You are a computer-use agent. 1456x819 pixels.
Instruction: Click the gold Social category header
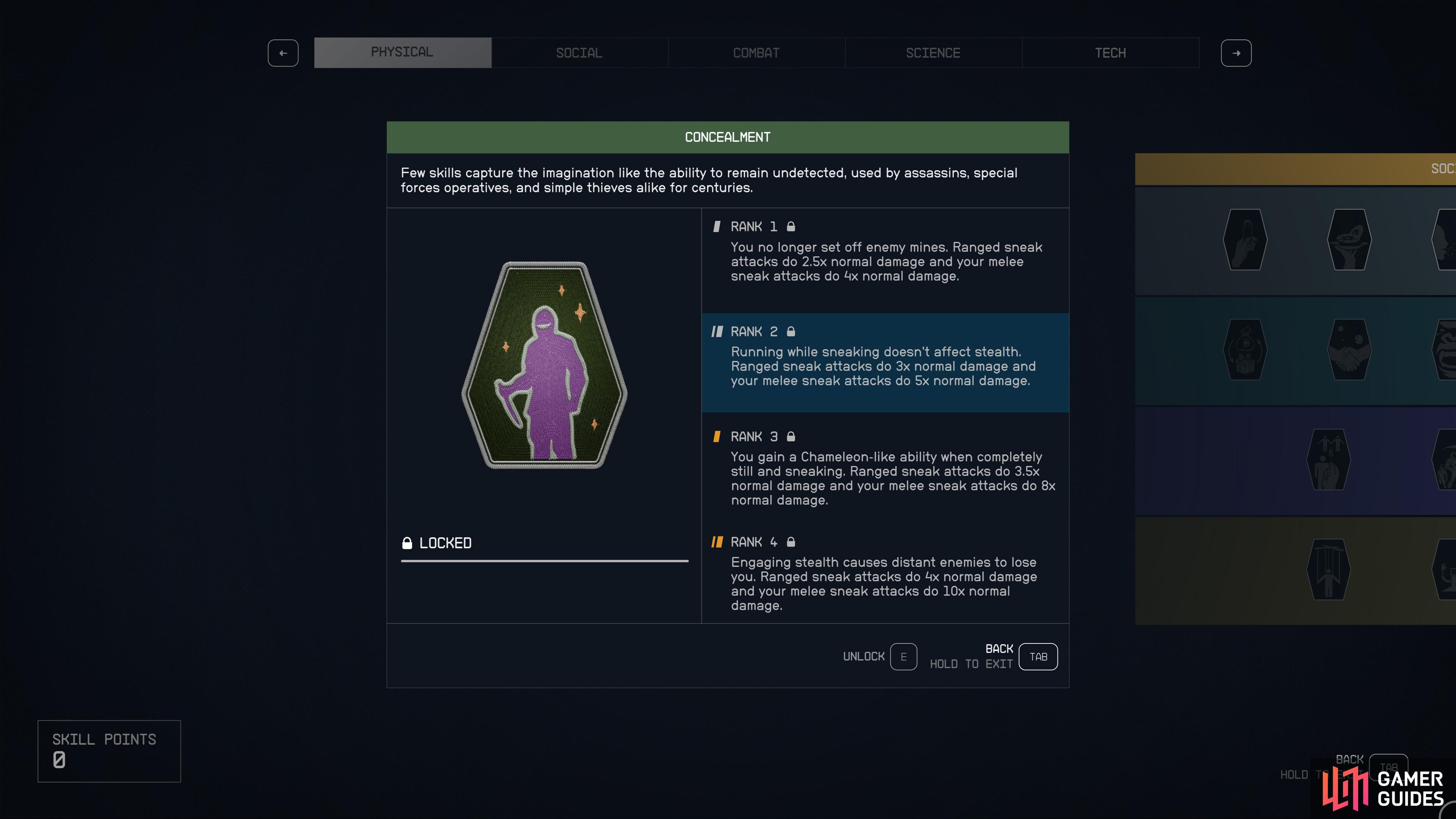(x=1296, y=169)
